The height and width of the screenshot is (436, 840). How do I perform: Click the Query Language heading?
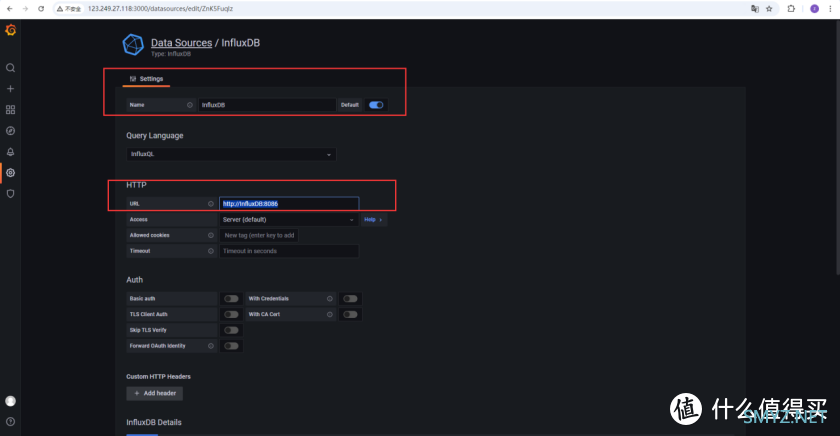(x=155, y=136)
